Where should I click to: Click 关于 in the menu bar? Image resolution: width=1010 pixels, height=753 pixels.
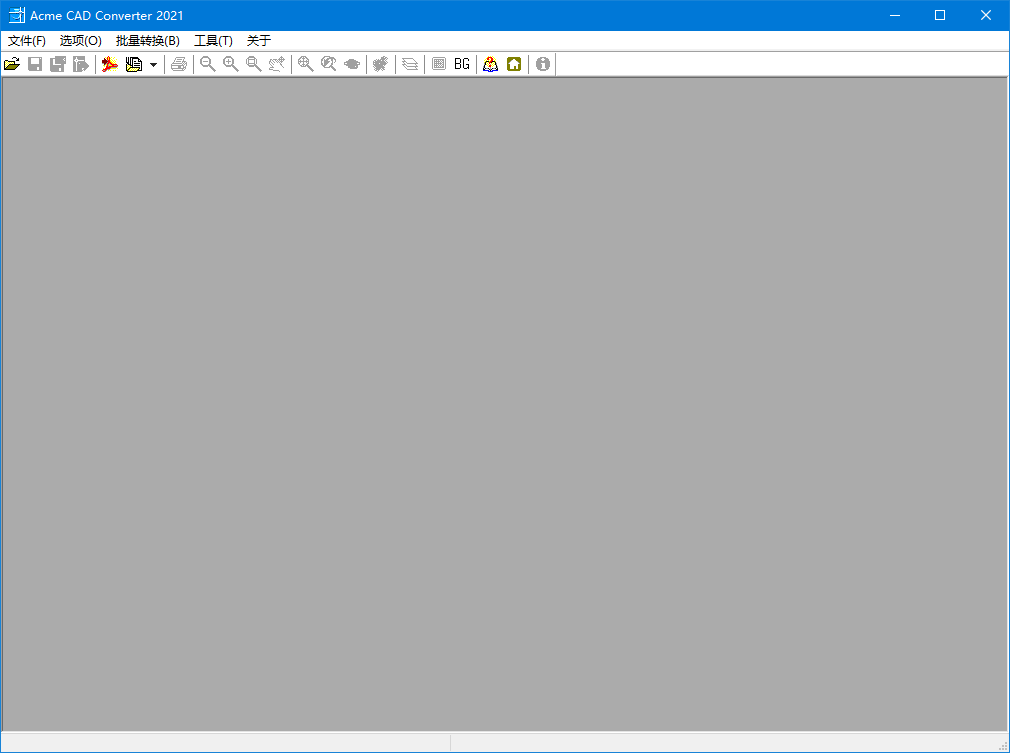click(257, 41)
